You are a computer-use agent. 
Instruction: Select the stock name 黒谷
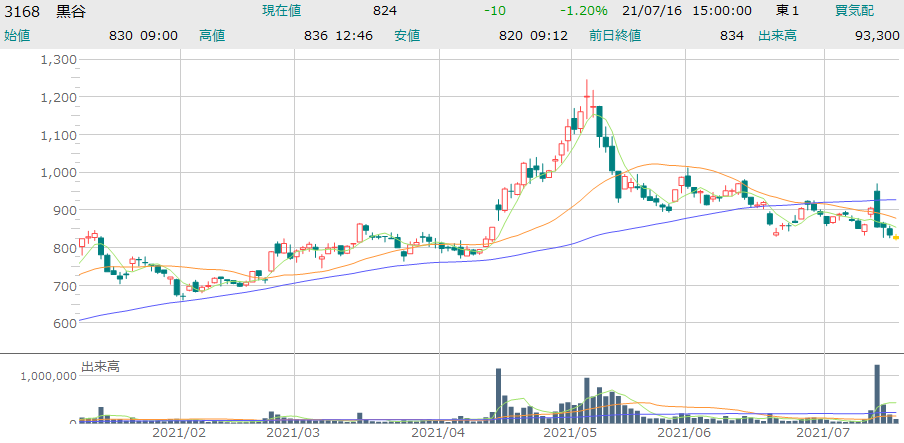[x=71, y=11]
